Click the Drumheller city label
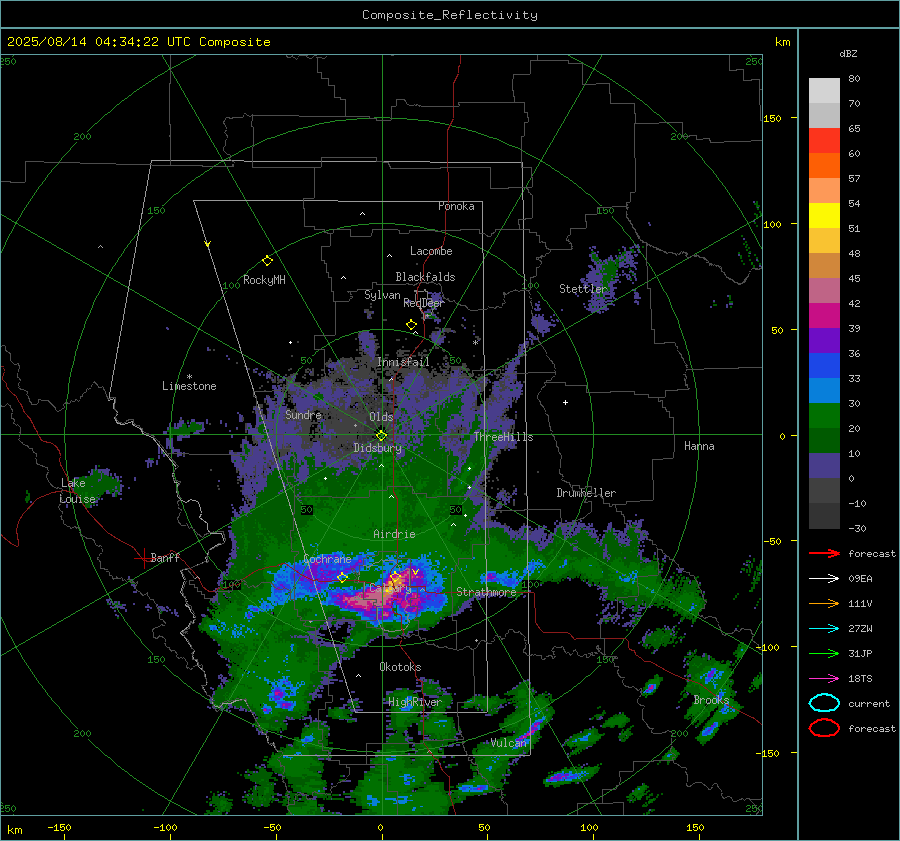This screenshot has height=841, width=900. click(586, 493)
